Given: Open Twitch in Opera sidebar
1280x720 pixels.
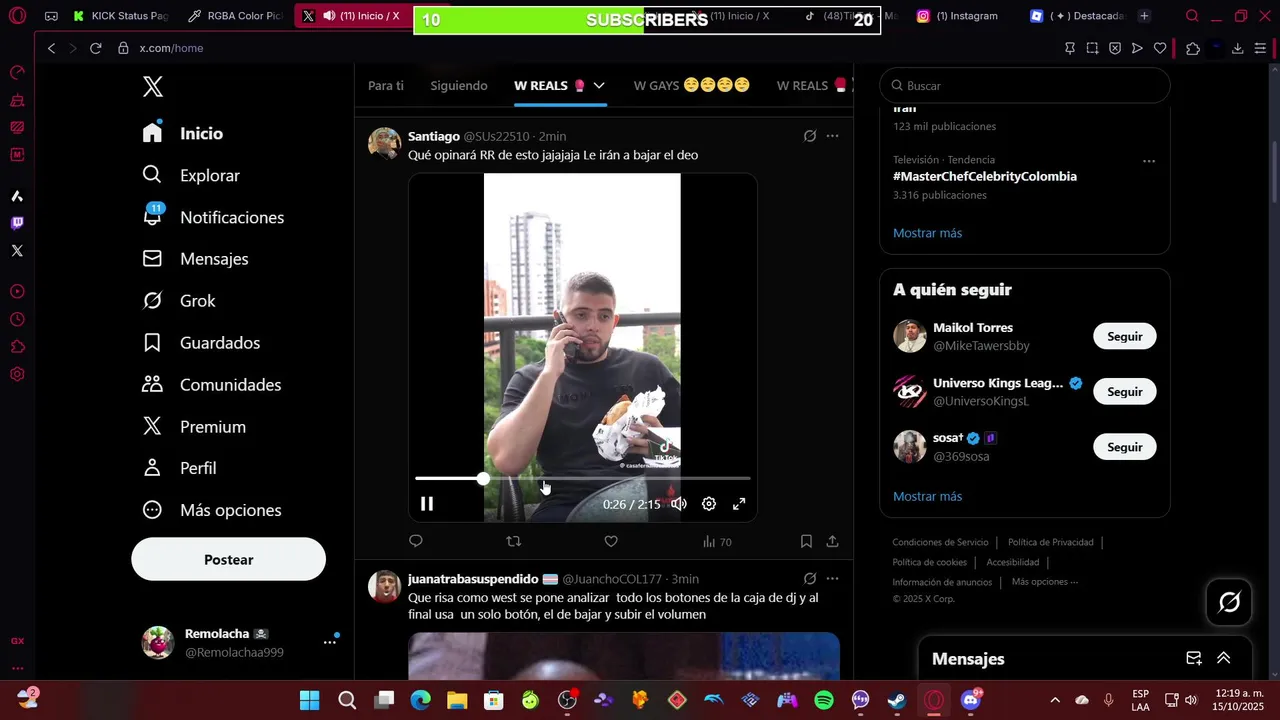Looking at the screenshot, I should (17, 223).
